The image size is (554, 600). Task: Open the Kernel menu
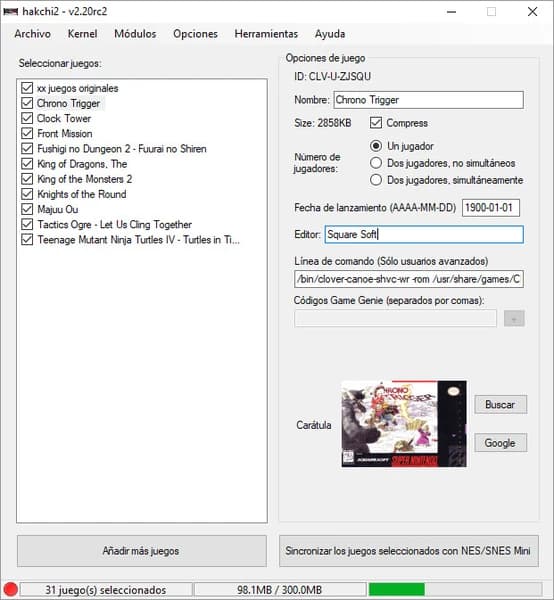click(x=82, y=34)
